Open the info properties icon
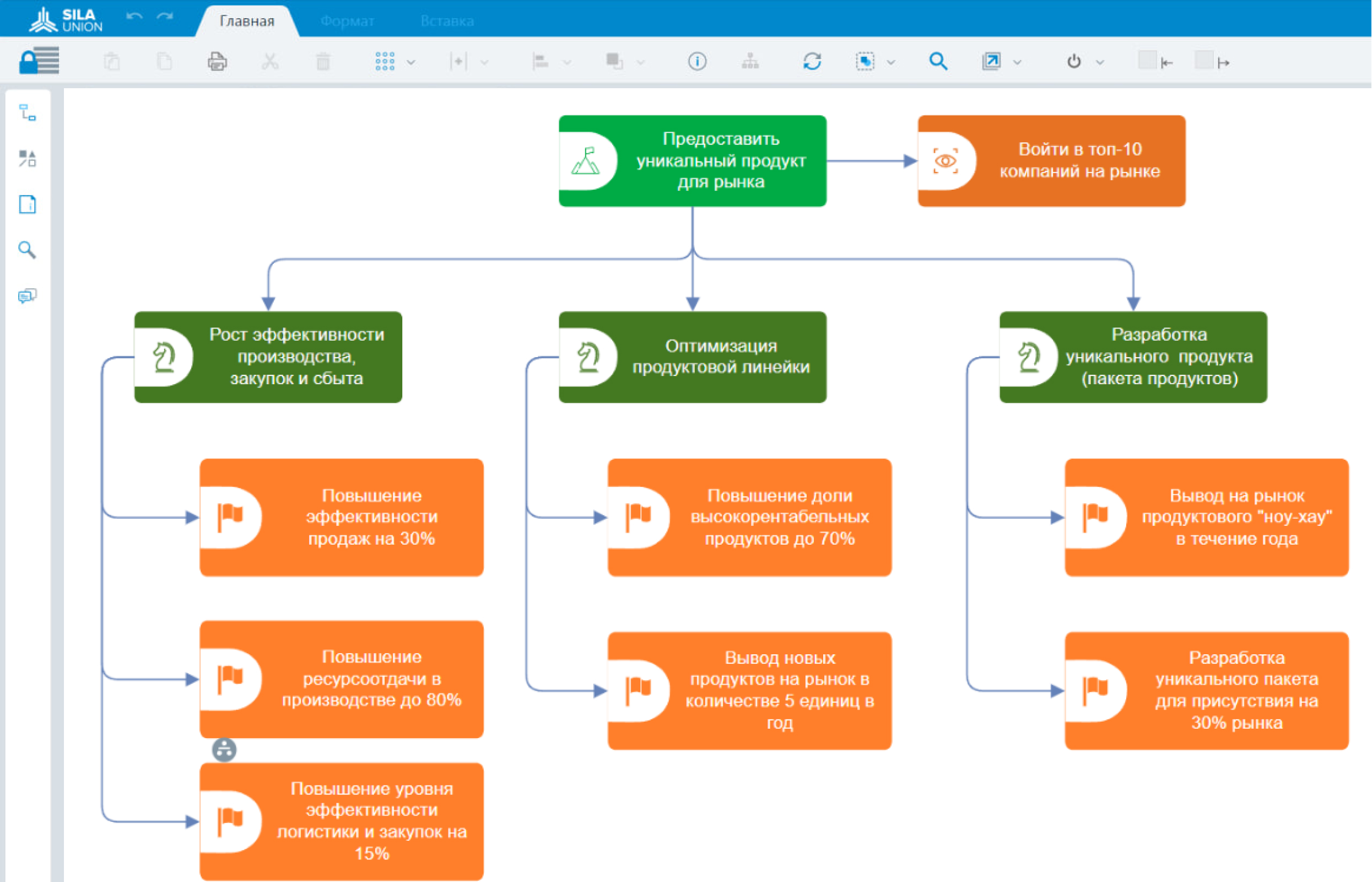 tap(696, 61)
